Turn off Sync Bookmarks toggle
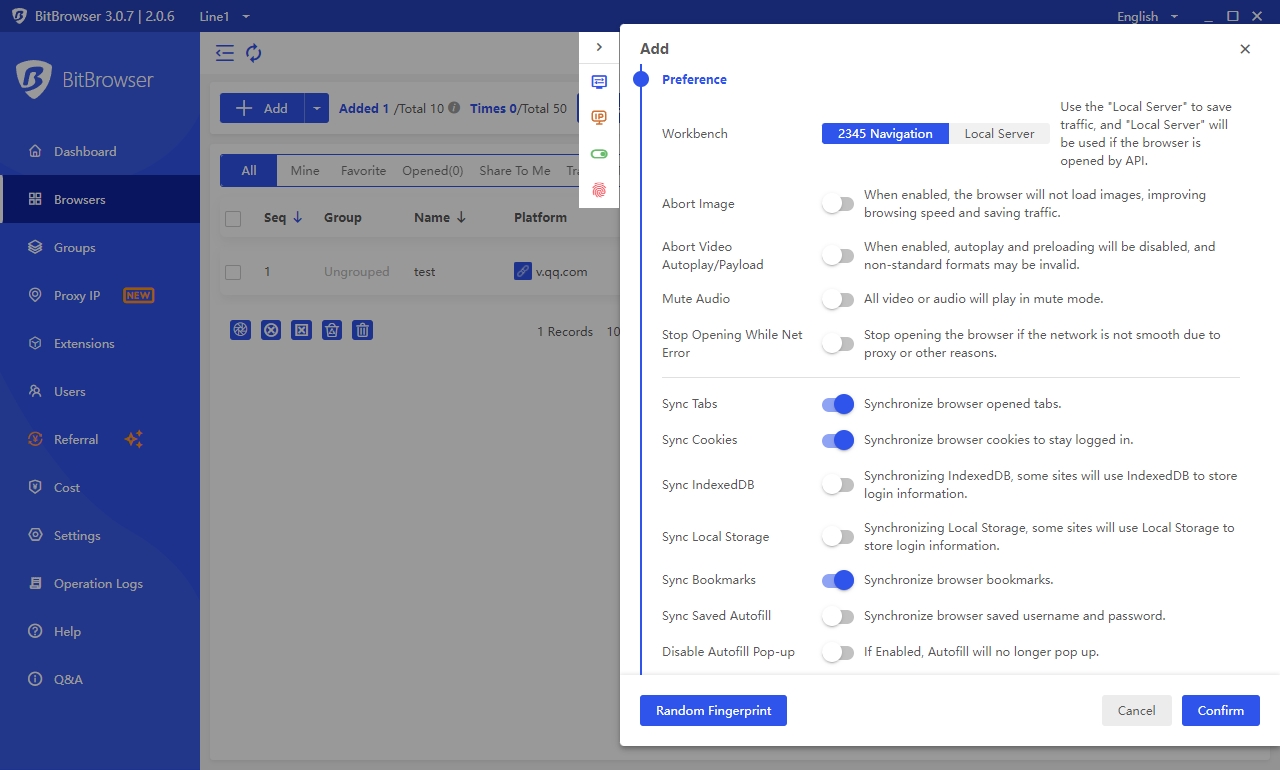This screenshot has width=1280, height=770. coord(838,580)
